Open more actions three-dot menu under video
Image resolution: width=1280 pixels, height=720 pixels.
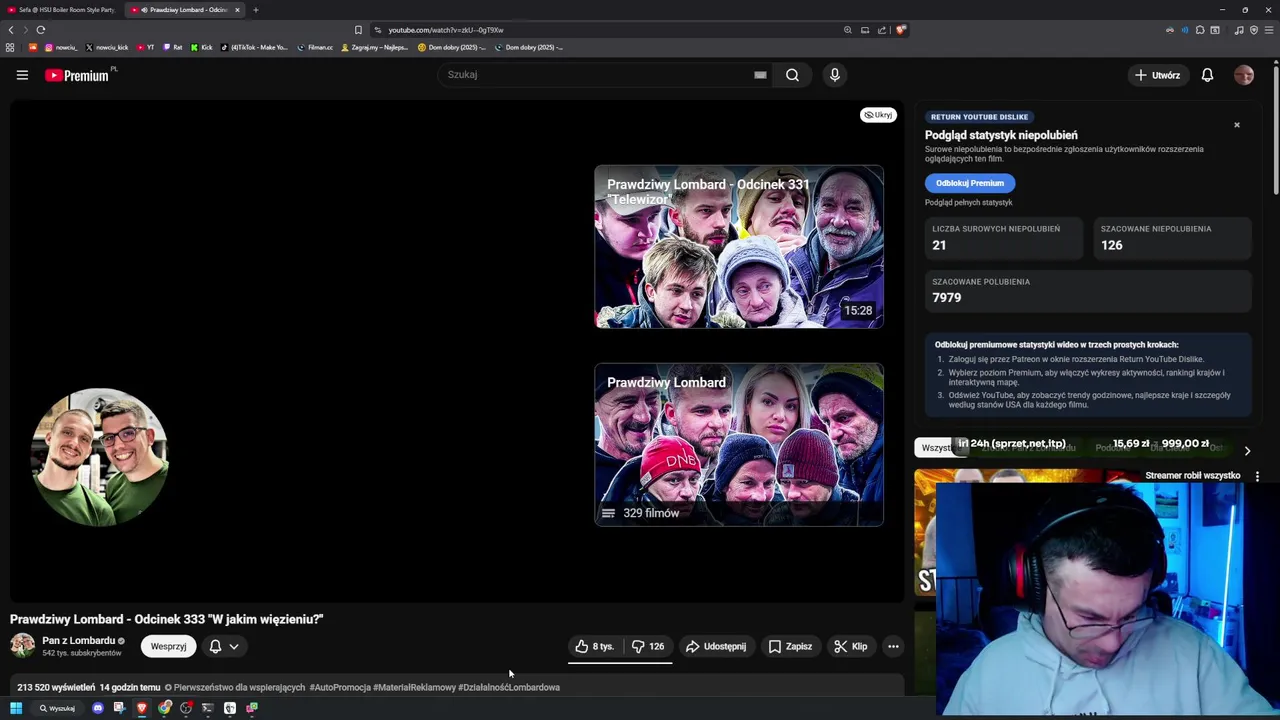coord(893,646)
